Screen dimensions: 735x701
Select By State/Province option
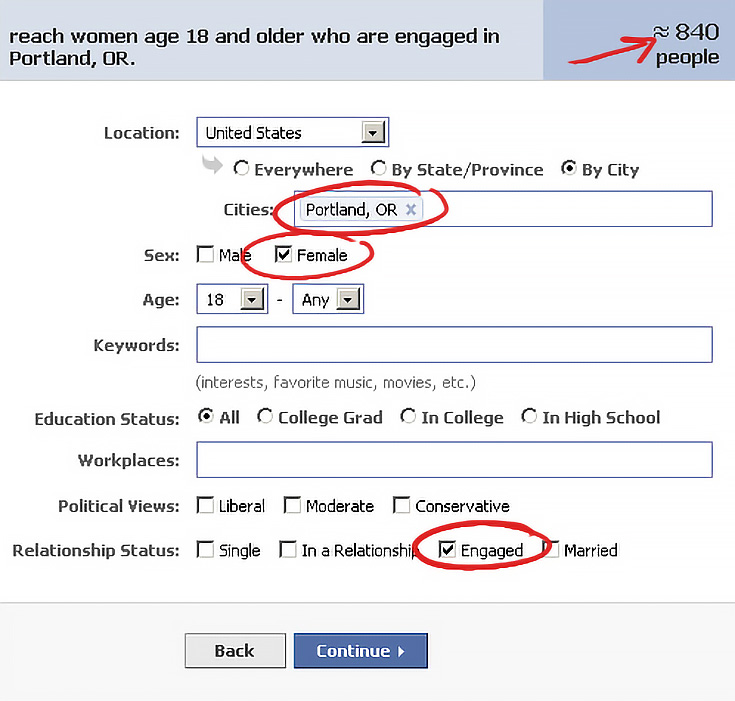click(378, 168)
